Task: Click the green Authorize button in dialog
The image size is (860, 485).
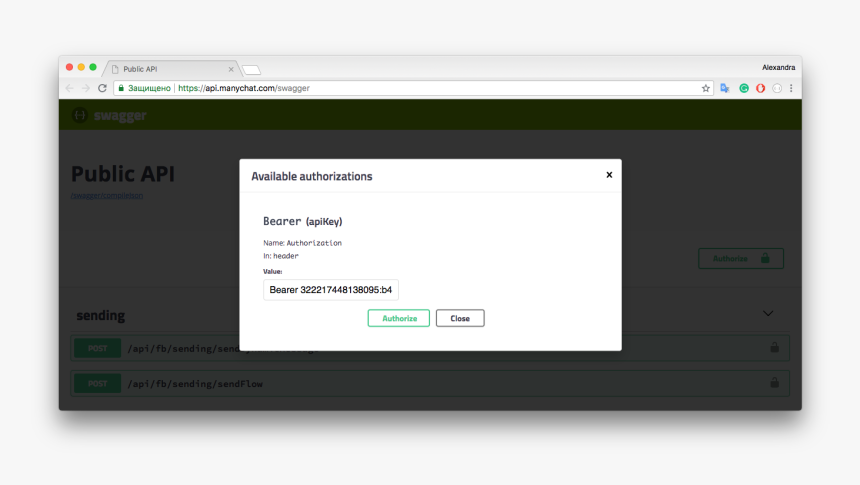Action: coord(398,318)
